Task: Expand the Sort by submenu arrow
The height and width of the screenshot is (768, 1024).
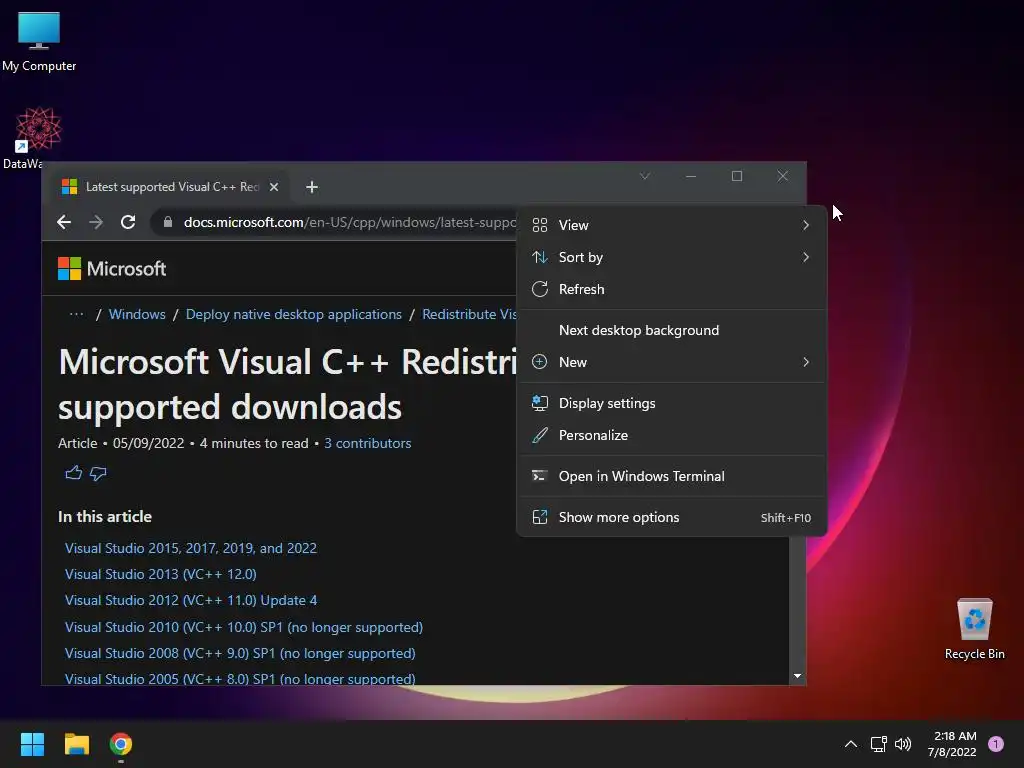Action: [x=806, y=257]
